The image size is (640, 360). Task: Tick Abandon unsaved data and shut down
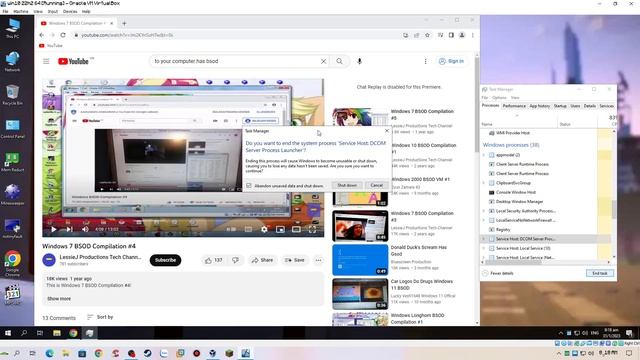[249, 186]
